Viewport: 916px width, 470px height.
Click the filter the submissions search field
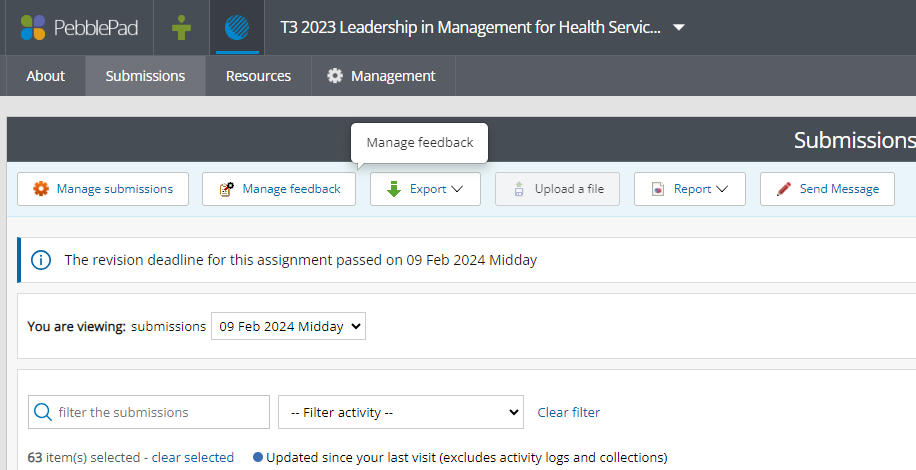click(160, 412)
